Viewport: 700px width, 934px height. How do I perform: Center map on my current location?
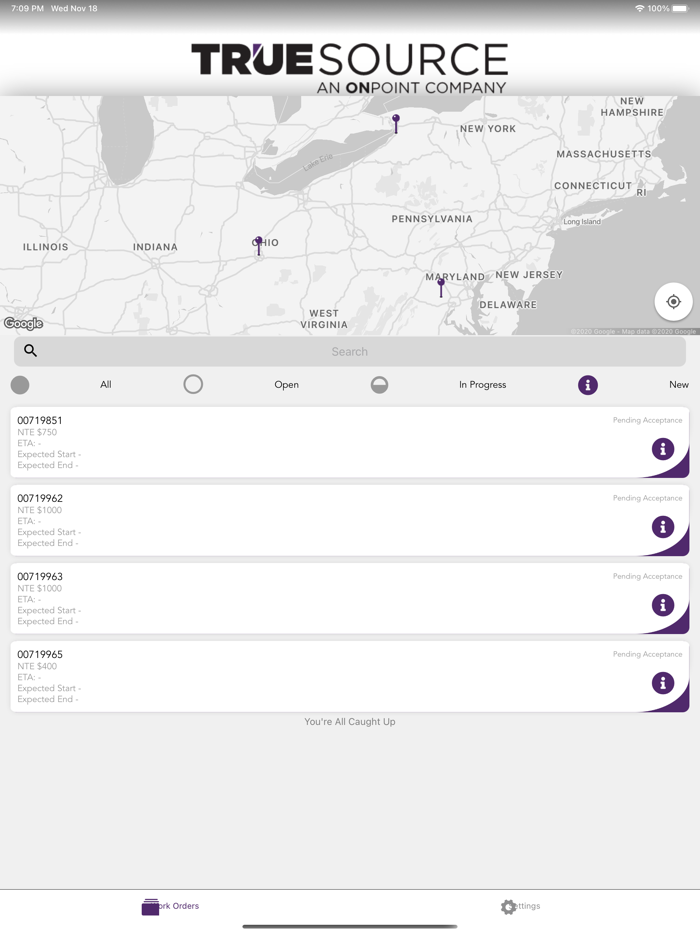click(x=673, y=302)
